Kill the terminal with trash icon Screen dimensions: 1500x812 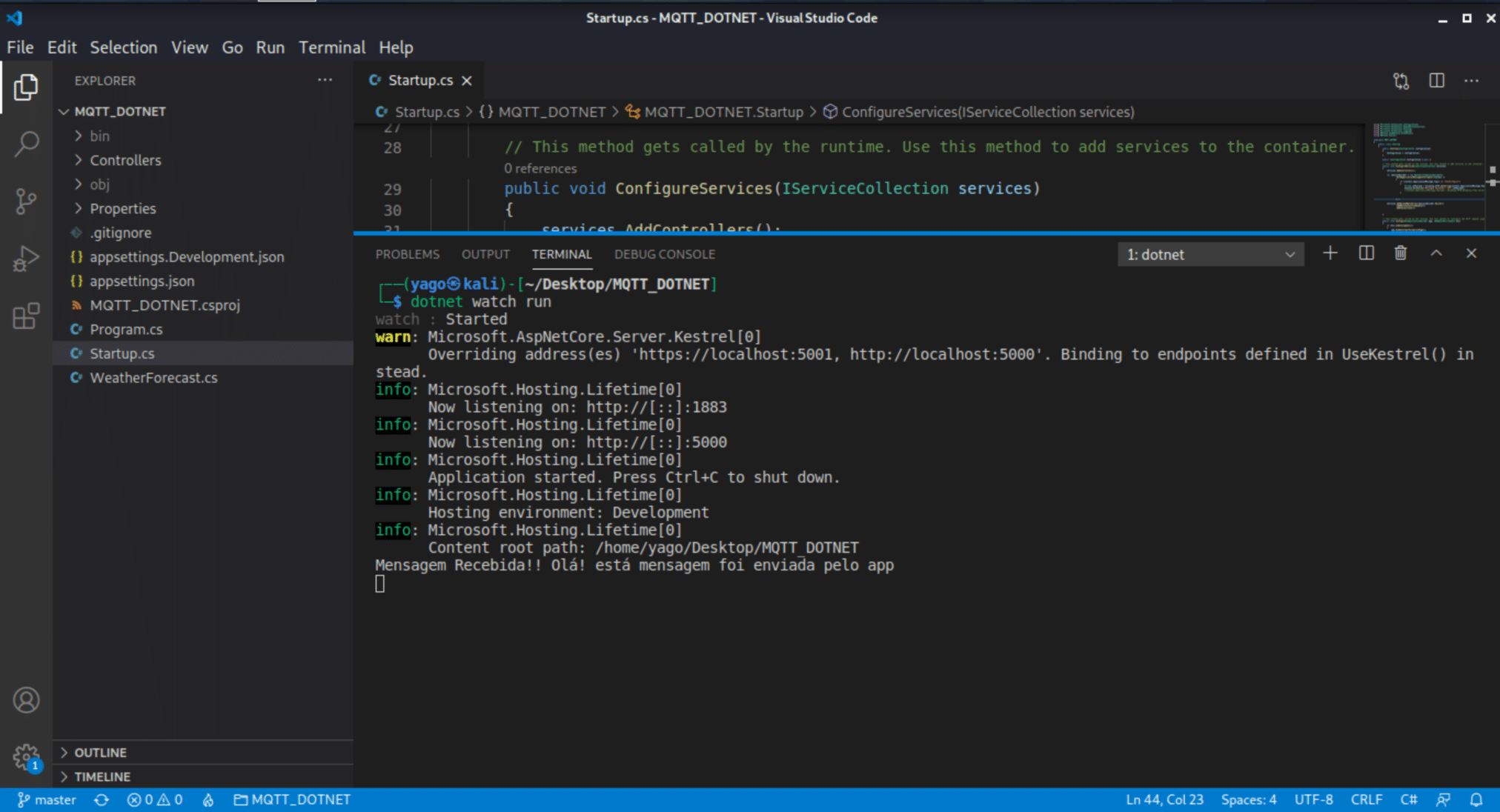[x=1400, y=253]
